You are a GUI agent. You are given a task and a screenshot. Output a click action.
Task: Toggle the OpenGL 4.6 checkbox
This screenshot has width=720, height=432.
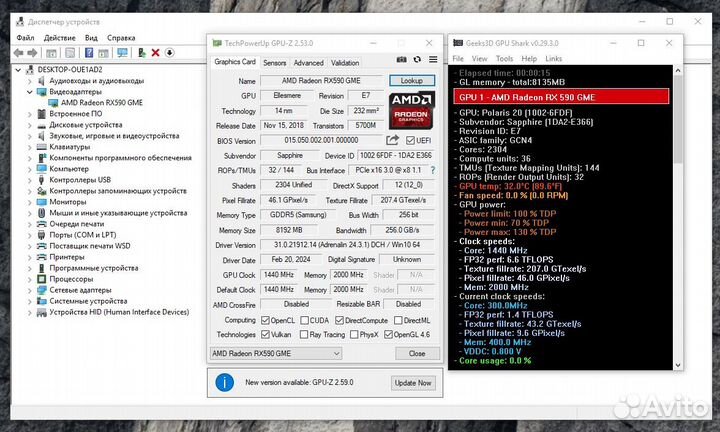tap(388, 334)
